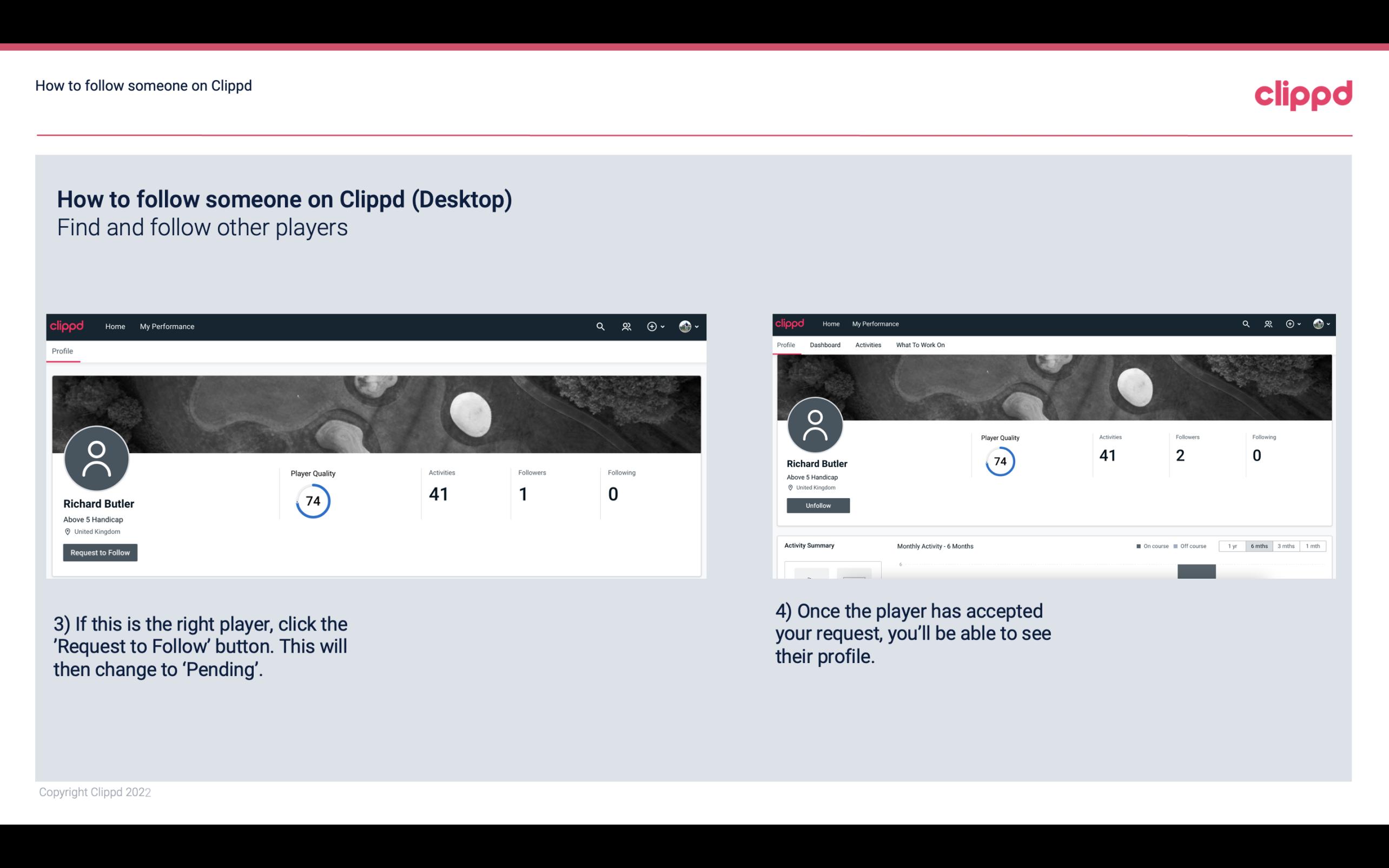Screen dimensions: 1389x868
Task: Click the Player Quality score circle 74
Action: click(x=312, y=500)
